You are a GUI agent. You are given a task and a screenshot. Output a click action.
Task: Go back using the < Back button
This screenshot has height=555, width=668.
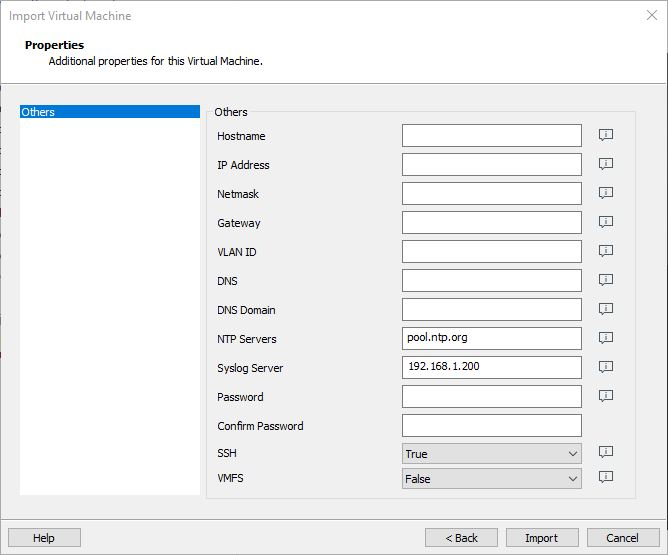click(461, 538)
